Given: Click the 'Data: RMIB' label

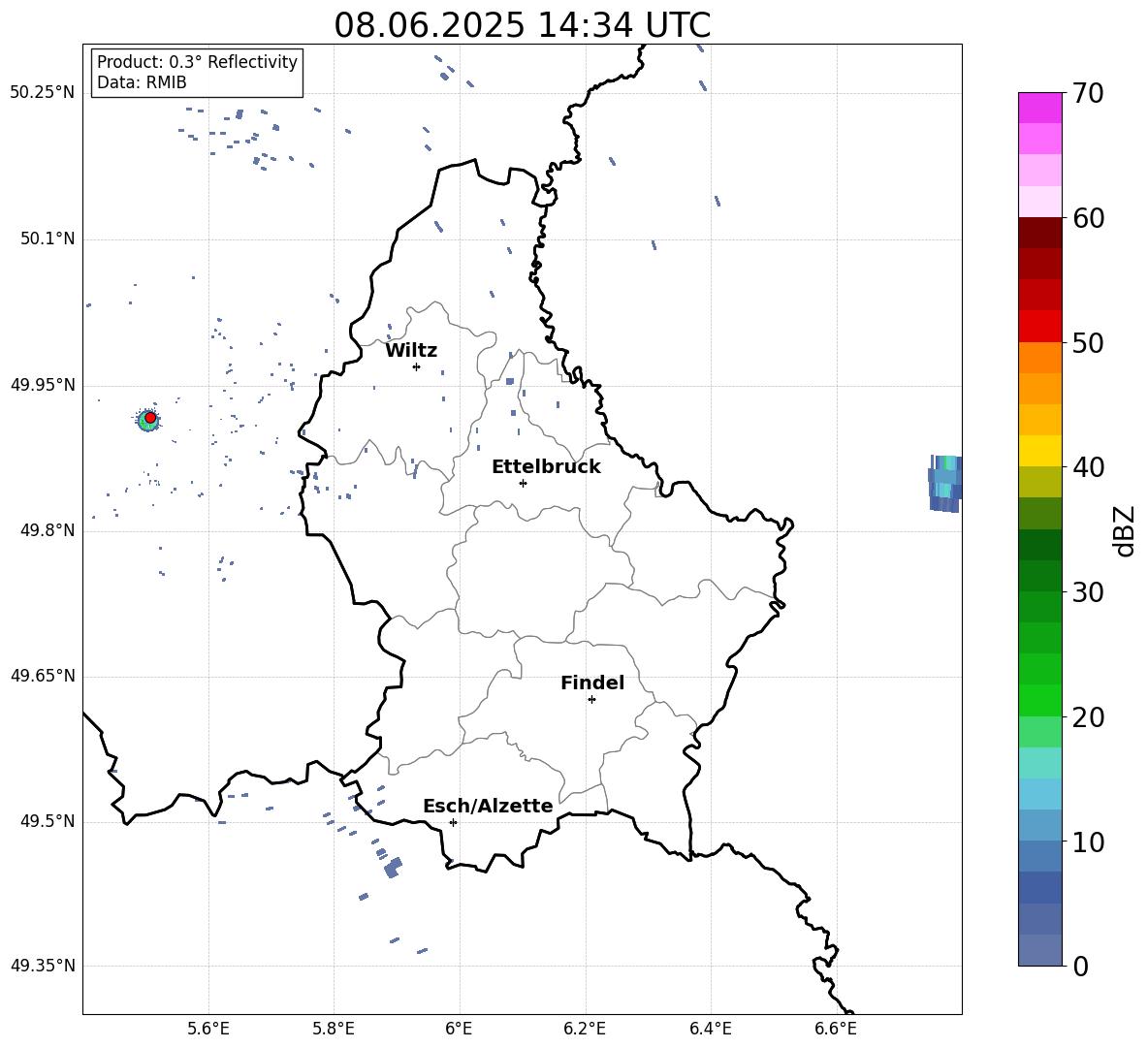Looking at the screenshot, I should click(x=142, y=82).
